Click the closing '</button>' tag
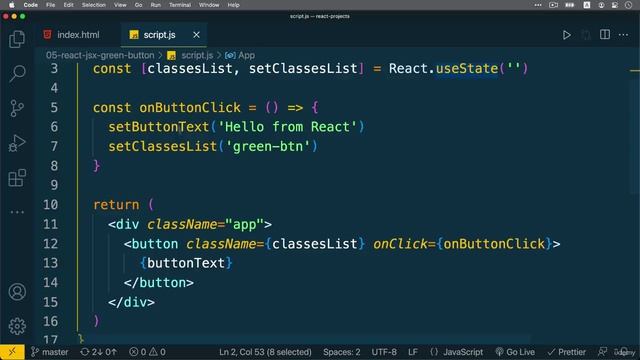640x360 pixels. point(159,283)
